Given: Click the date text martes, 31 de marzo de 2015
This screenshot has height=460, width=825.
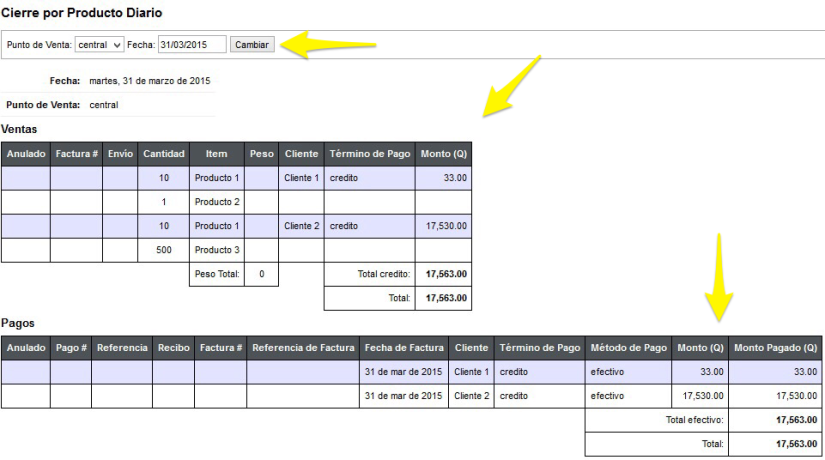Looking at the screenshot, I should (x=149, y=81).
